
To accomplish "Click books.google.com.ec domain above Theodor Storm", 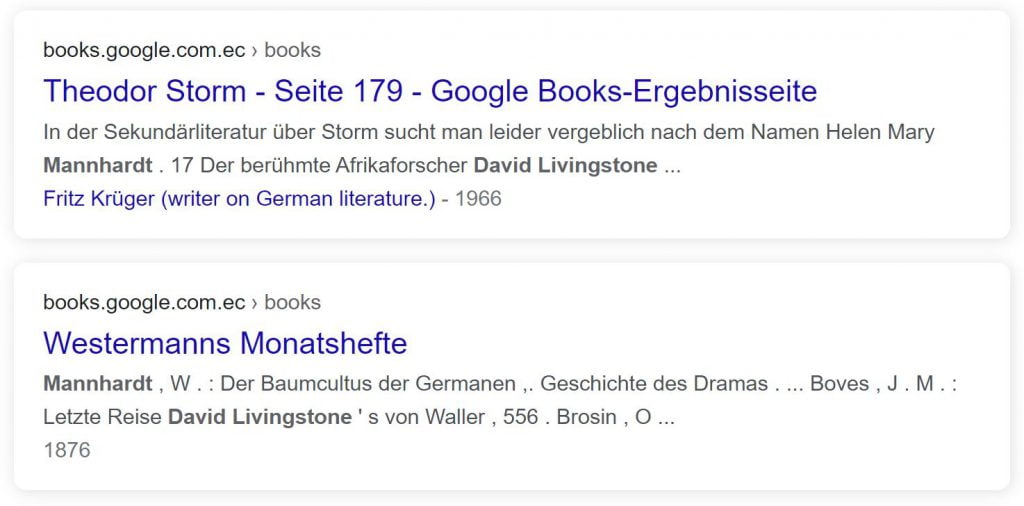I will tap(144, 50).
